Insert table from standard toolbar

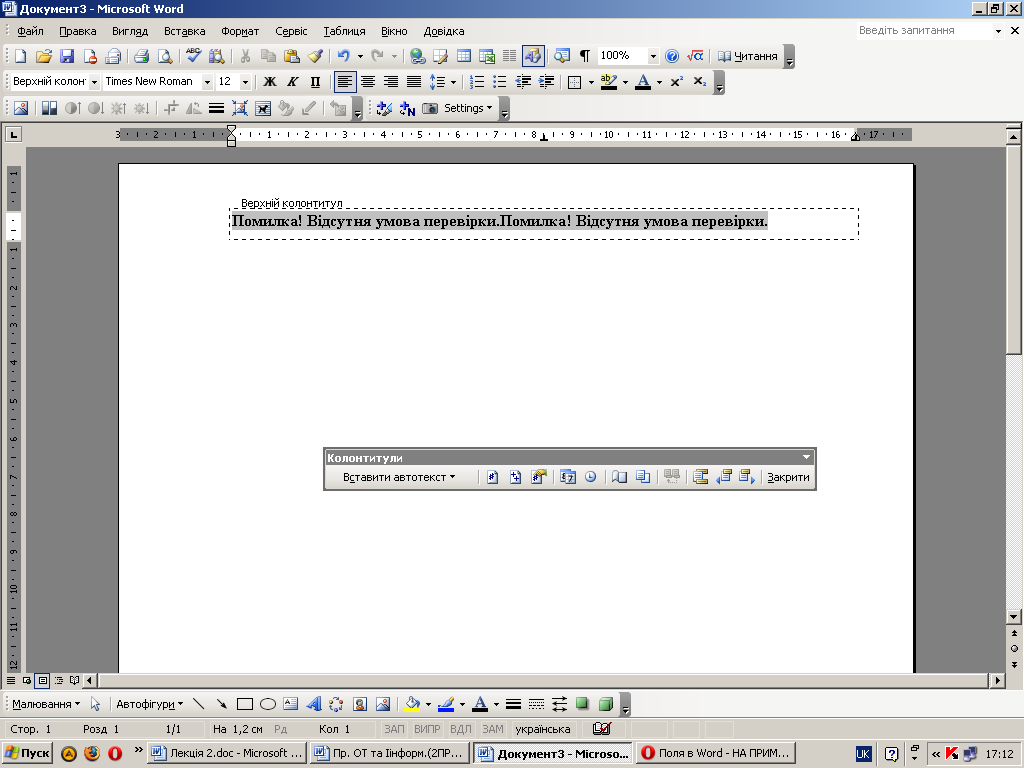pyautogui.click(x=464, y=56)
